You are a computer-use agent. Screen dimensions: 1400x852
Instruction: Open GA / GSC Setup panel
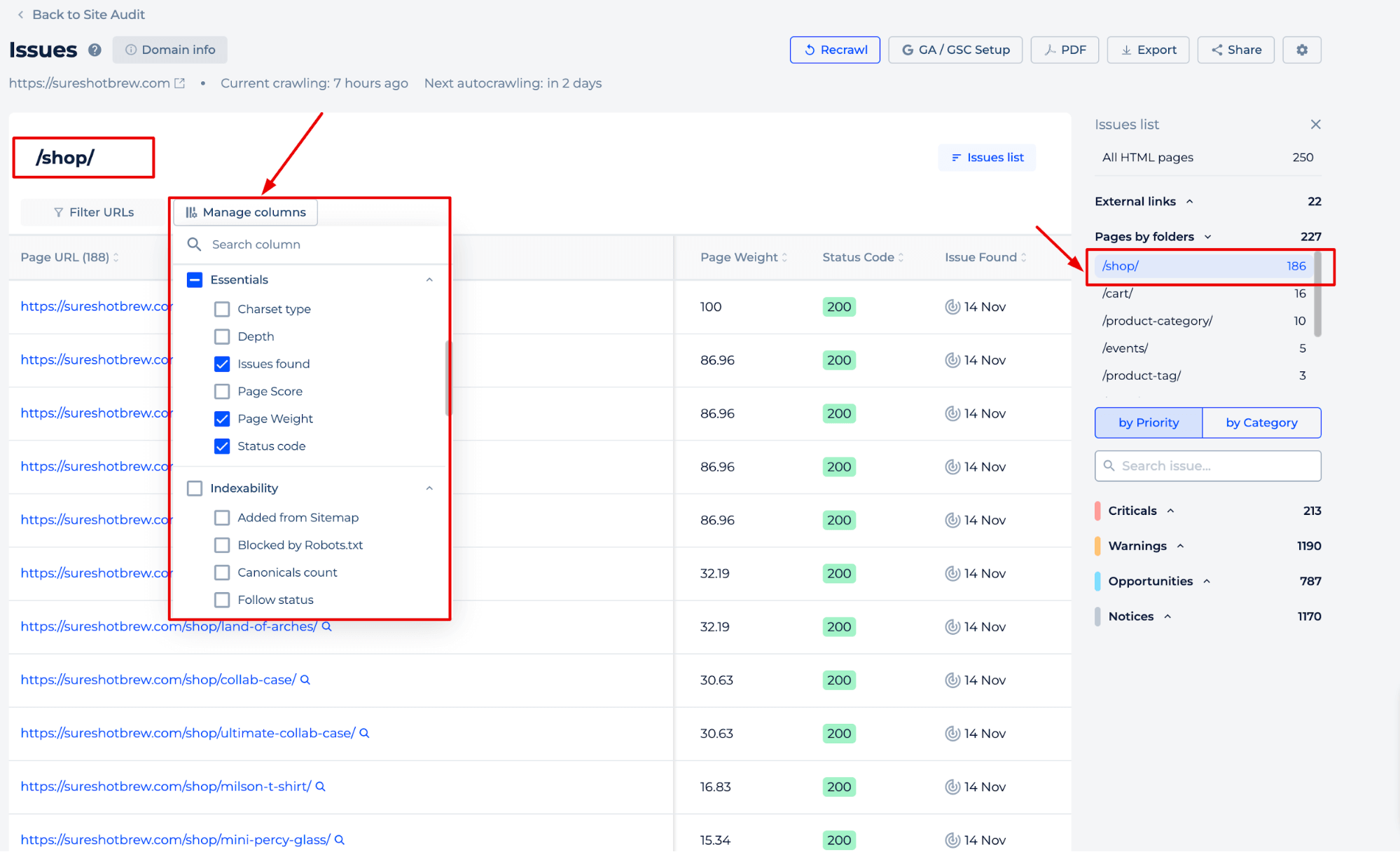(954, 49)
